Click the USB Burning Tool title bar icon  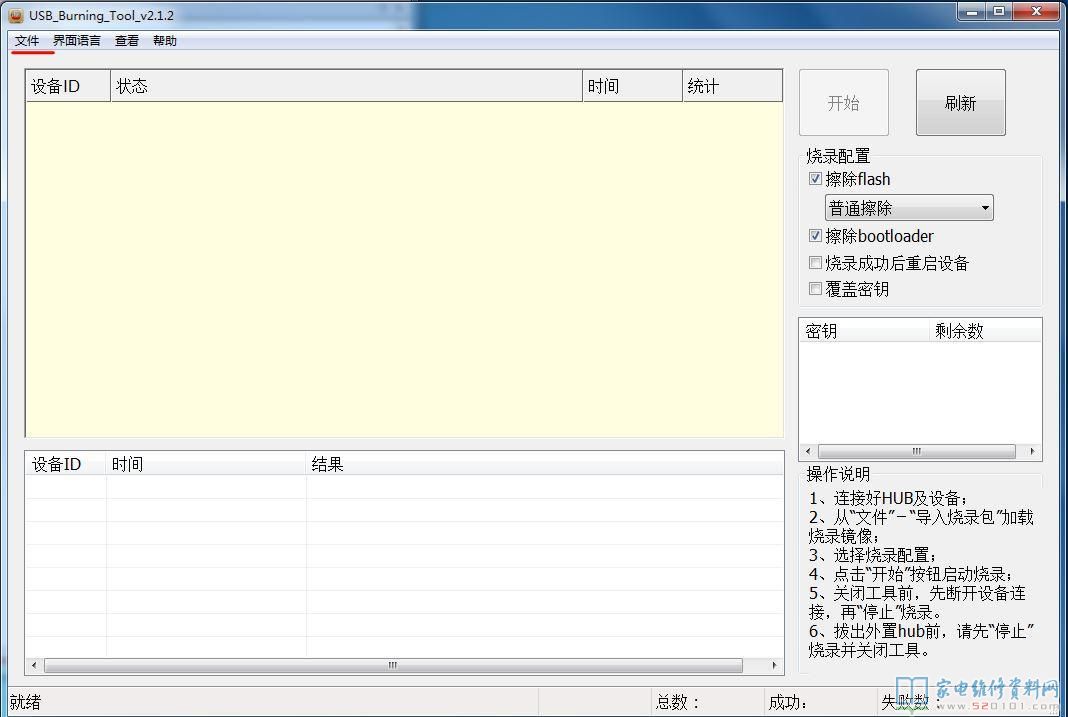point(15,15)
